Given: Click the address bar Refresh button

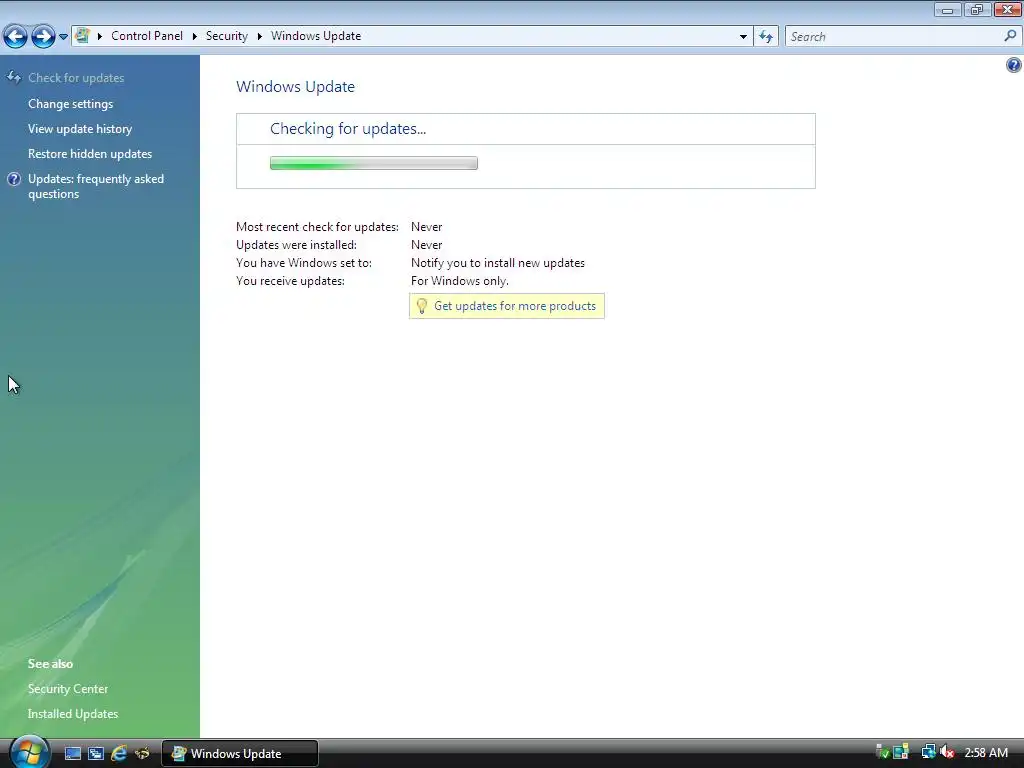Looking at the screenshot, I should (x=766, y=37).
